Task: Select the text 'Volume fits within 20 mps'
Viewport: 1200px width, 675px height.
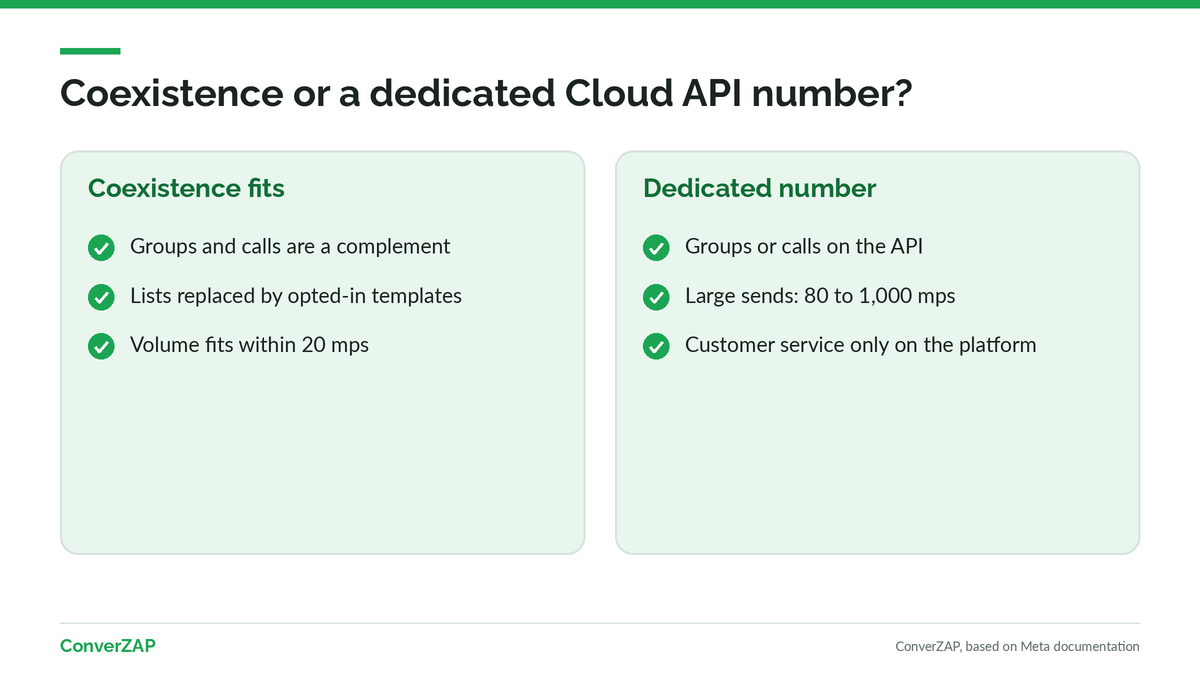Action: tap(249, 345)
